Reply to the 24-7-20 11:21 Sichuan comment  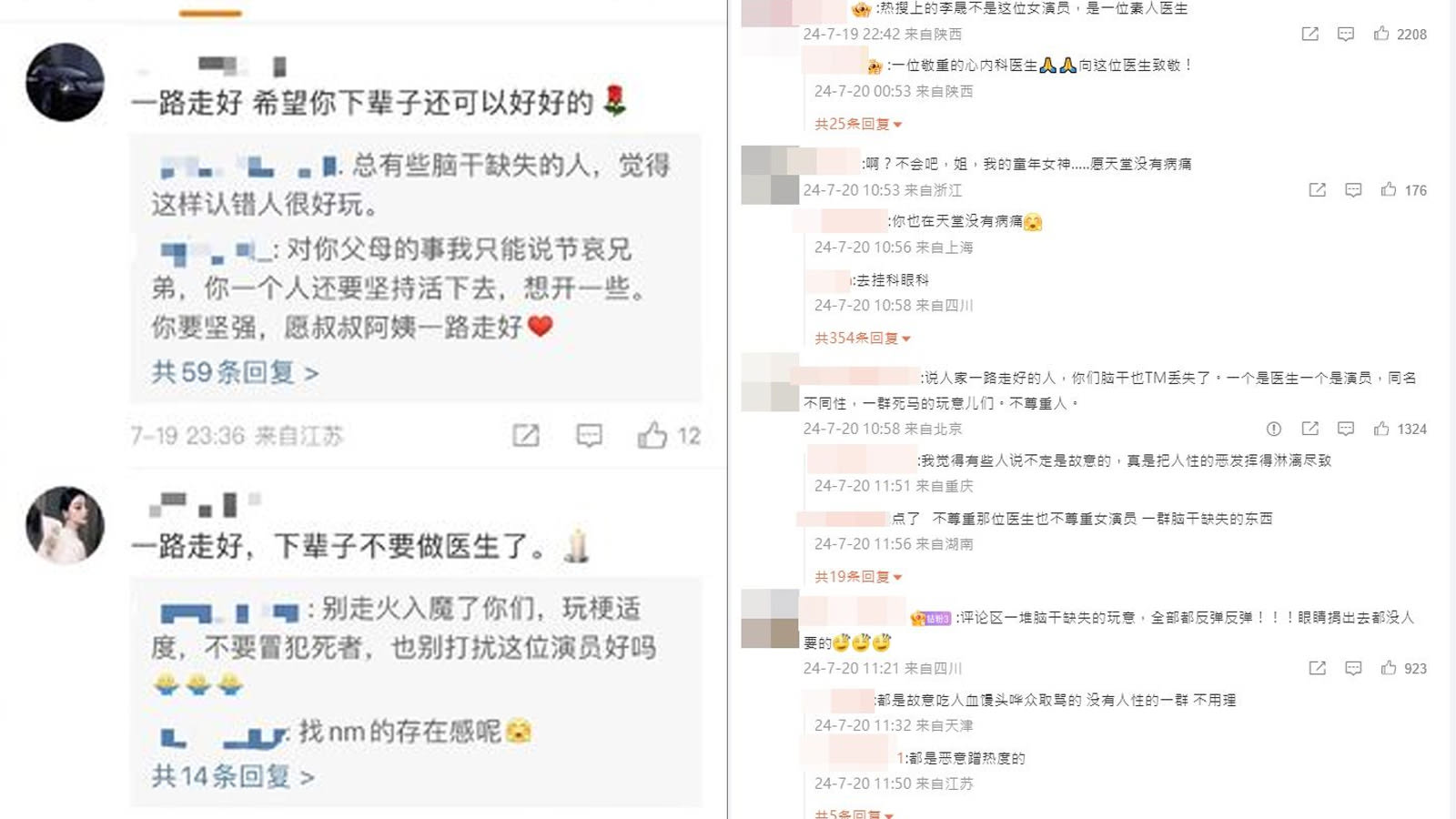(x=1353, y=668)
